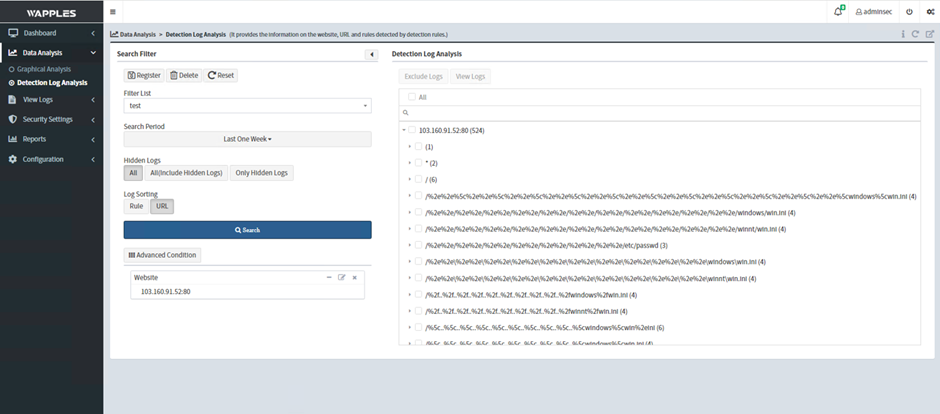Collapse the 103.160.91.52:80 tree node

pos(402,130)
